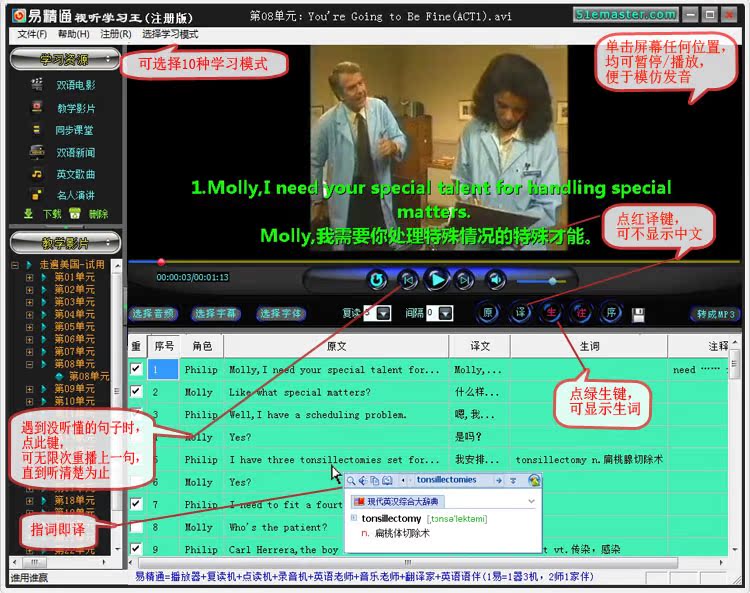
Task: Click the 选择字体 button
Action: [x=280, y=314]
